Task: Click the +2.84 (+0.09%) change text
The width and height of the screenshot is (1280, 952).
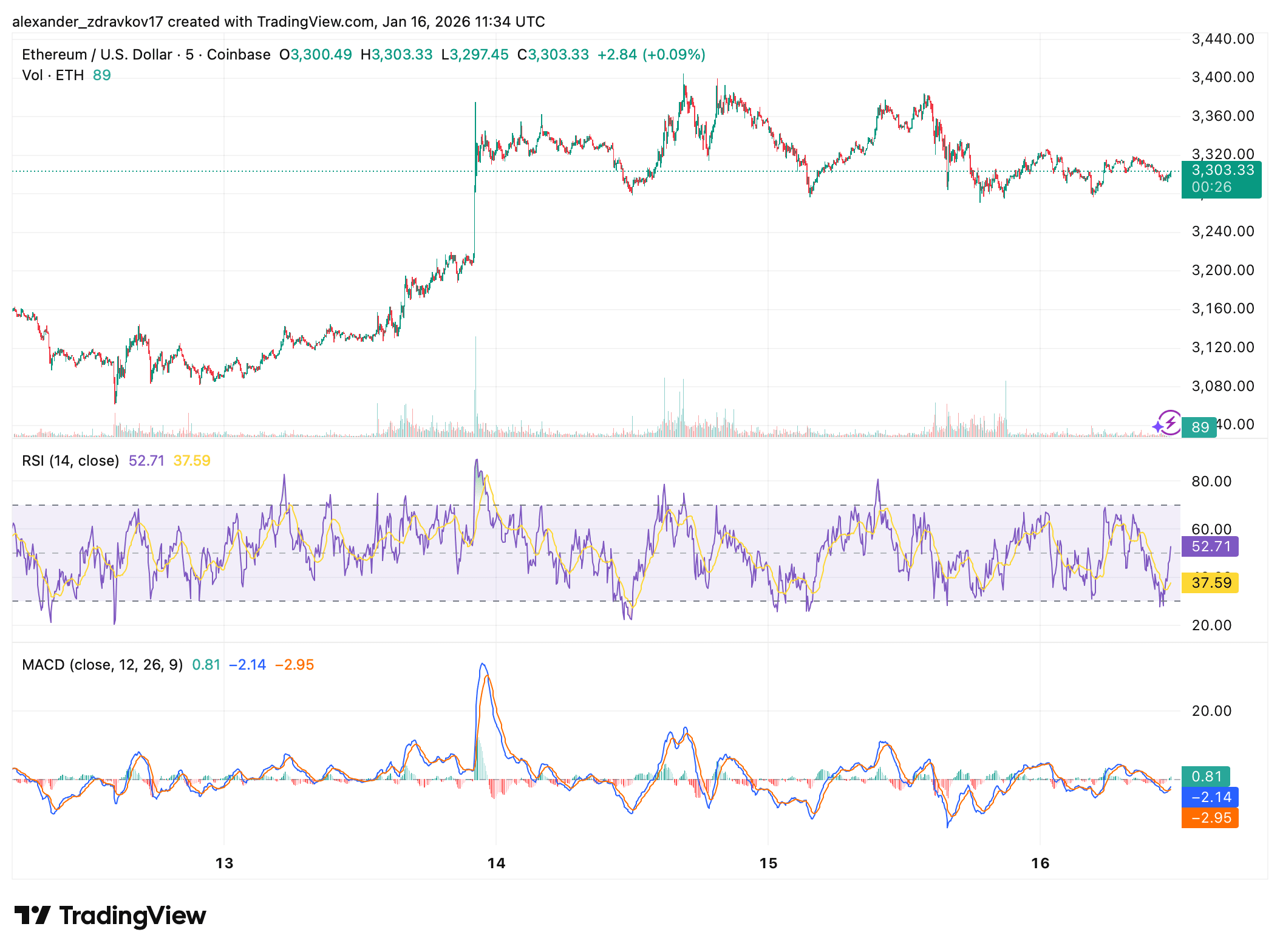Action: (x=651, y=55)
